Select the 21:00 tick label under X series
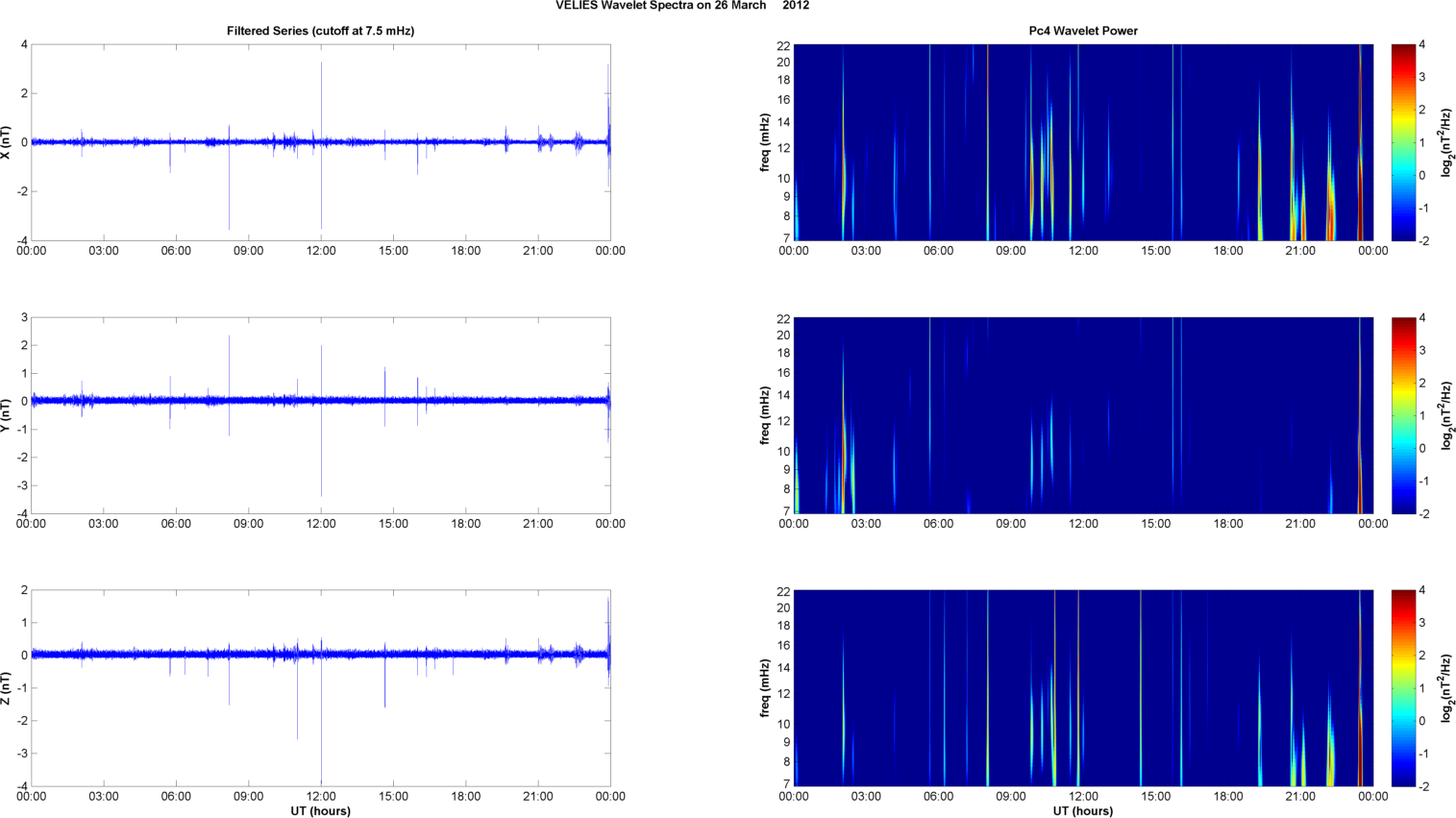The image size is (1456, 818). point(538,251)
